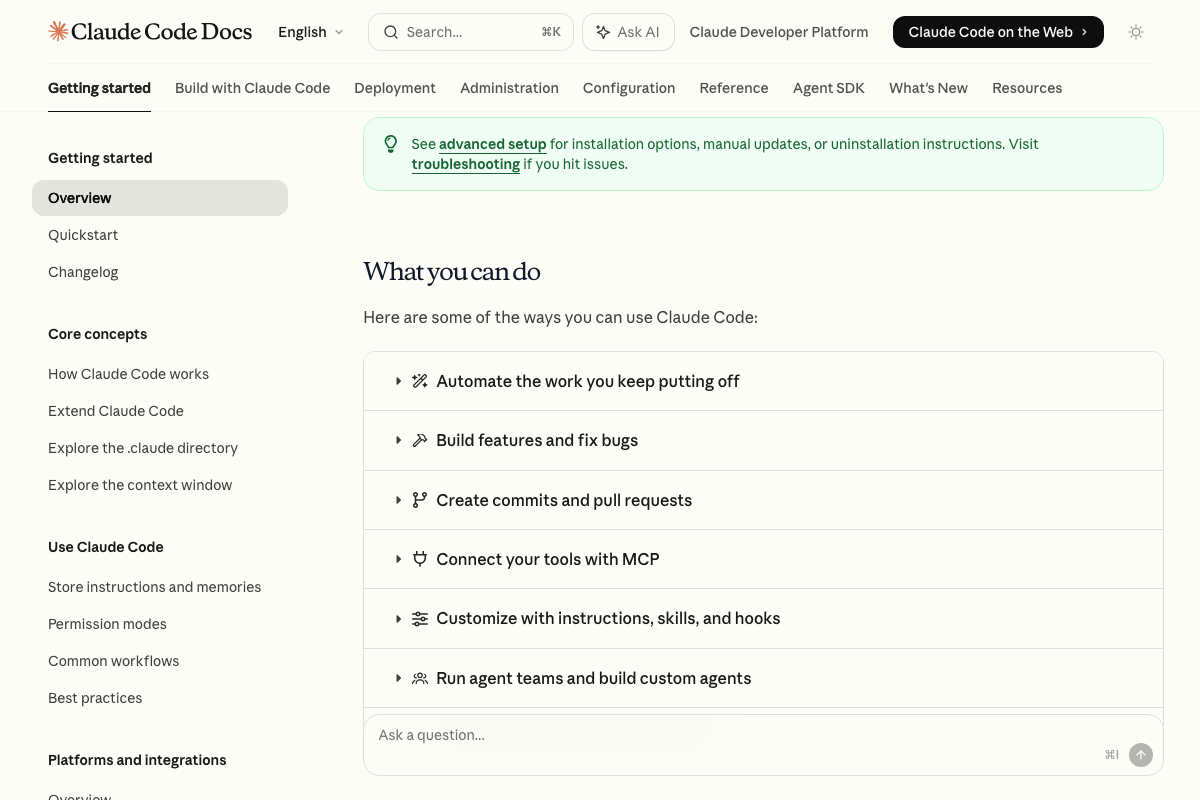Open the English language dropdown

[x=311, y=32]
